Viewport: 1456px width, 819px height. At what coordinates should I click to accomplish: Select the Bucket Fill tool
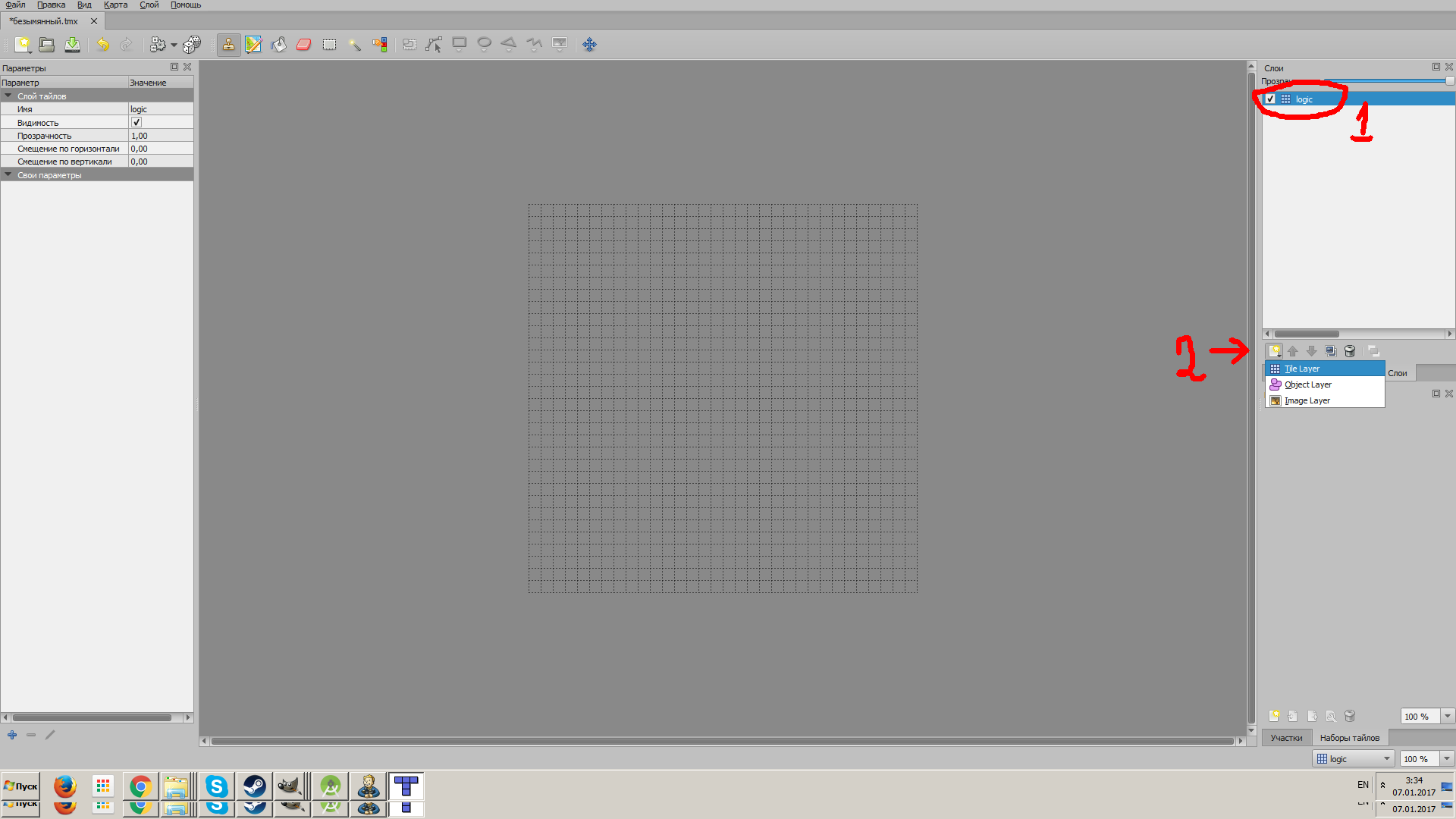point(278,45)
